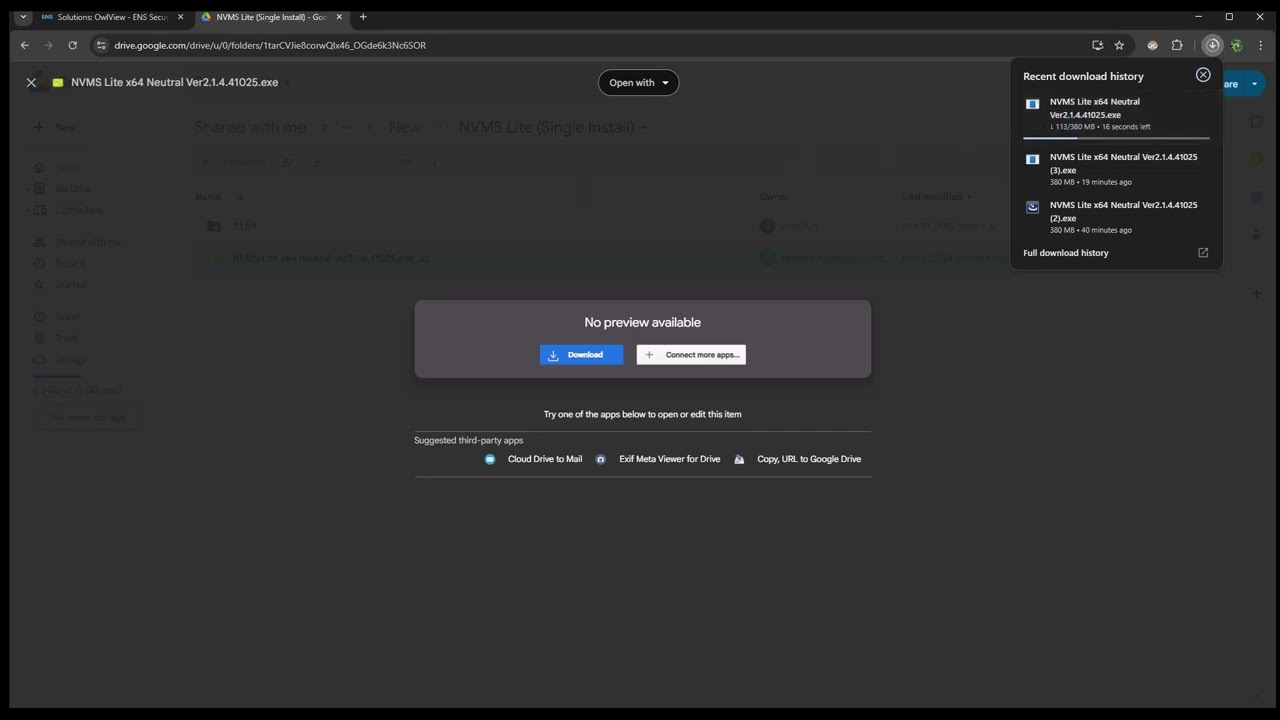Screen dimensions: 1280x720
Task: Open Cloud Drive to Mail app
Action: 533,459
